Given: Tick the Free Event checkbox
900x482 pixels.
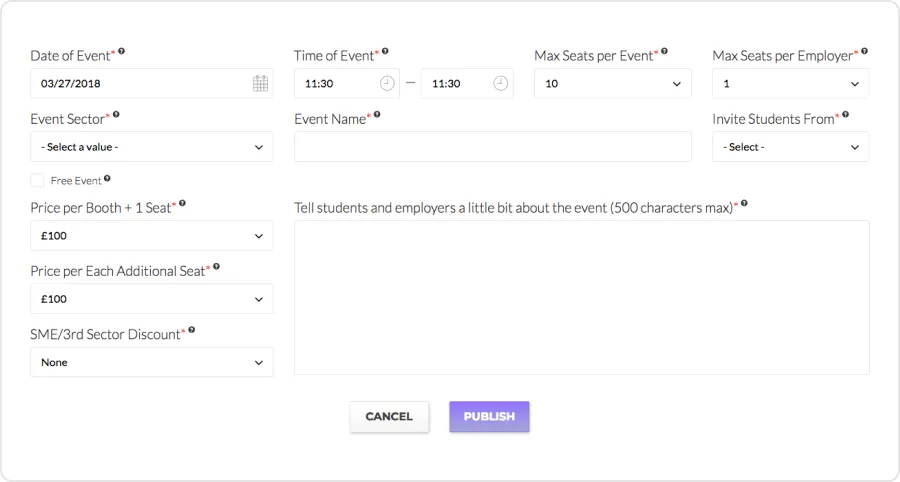Looking at the screenshot, I should click(37, 180).
